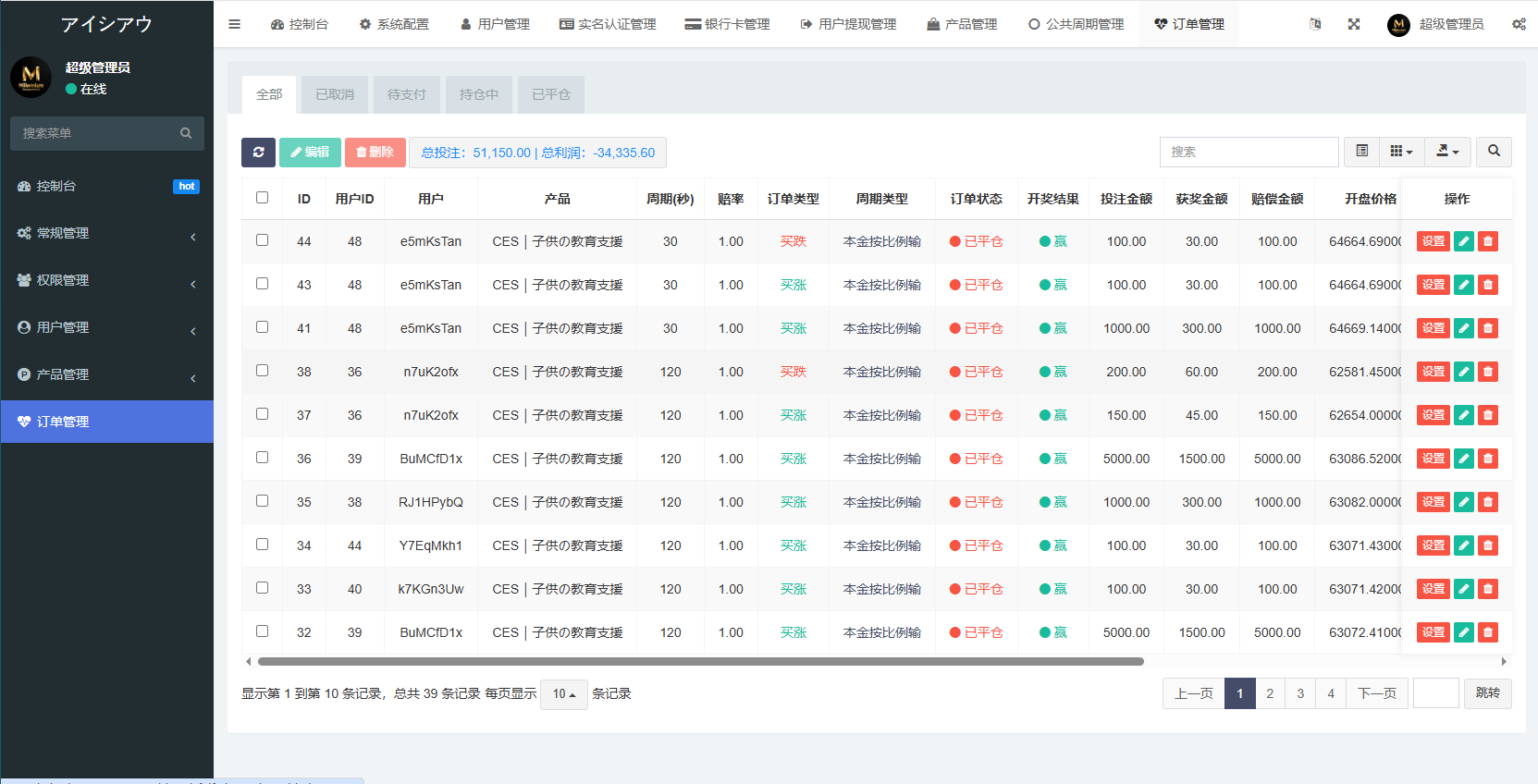Image resolution: width=1538 pixels, height=784 pixels.
Task: Check the row checkbox for order 38
Action: (x=263, y=371)
